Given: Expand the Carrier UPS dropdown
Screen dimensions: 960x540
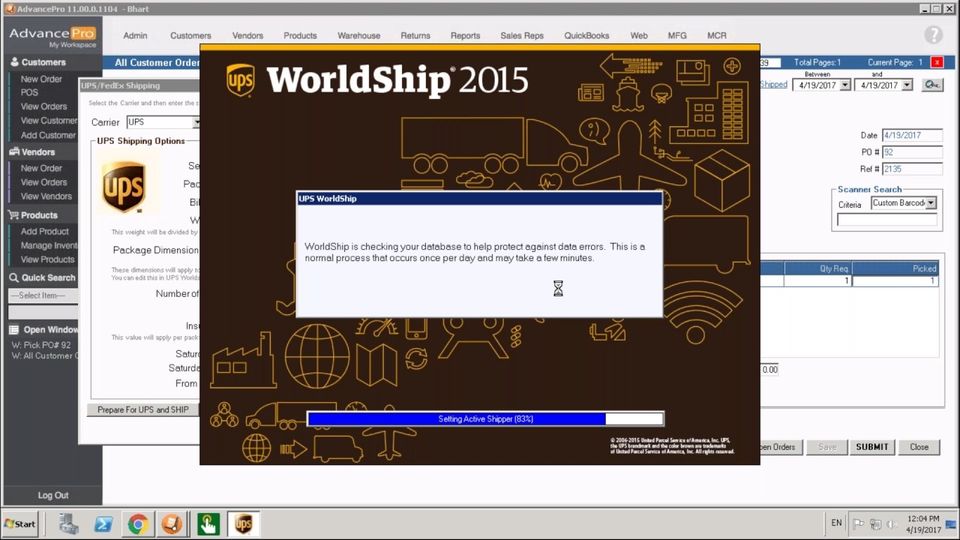Looking at the screenshot, I should (x=195, y=122).
